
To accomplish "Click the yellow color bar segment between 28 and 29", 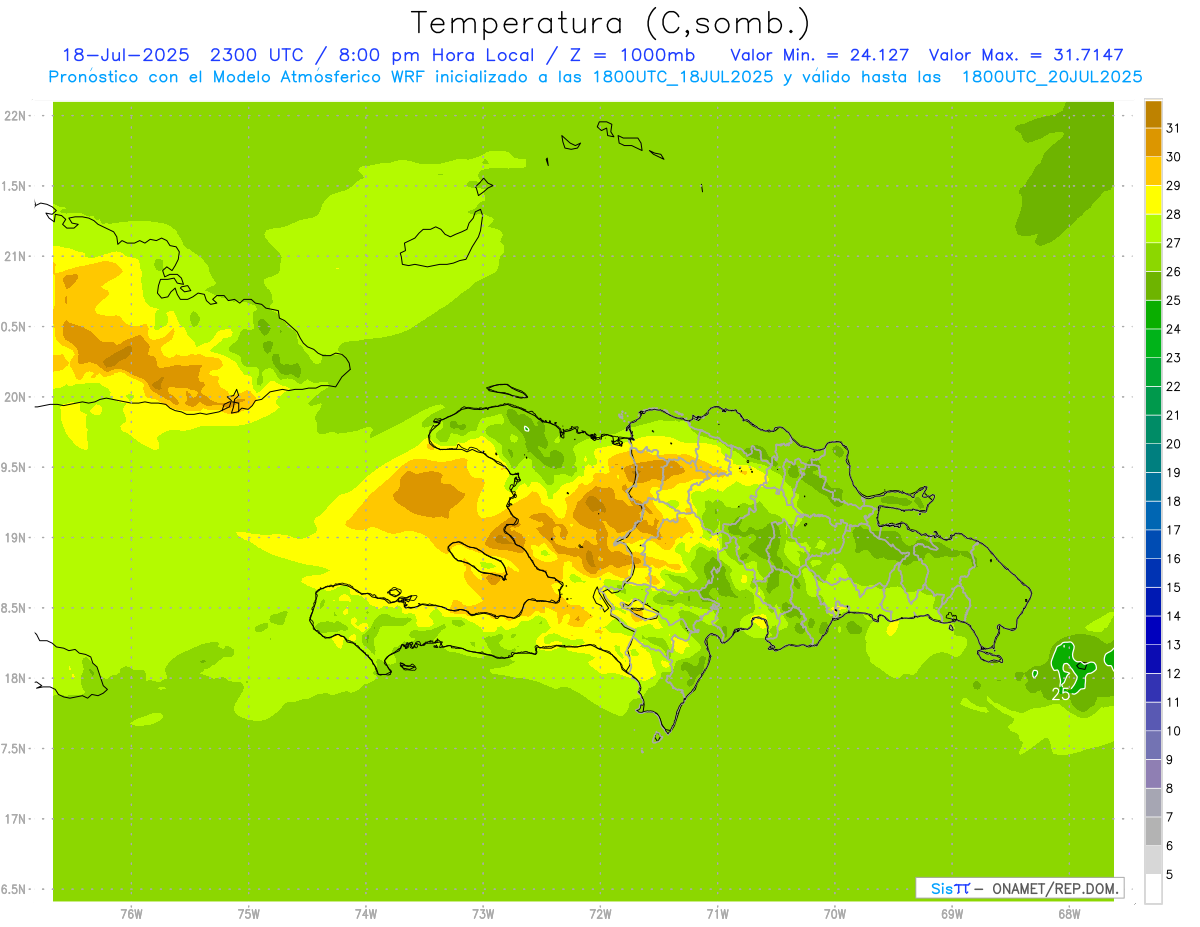I will click(1153, 200).
